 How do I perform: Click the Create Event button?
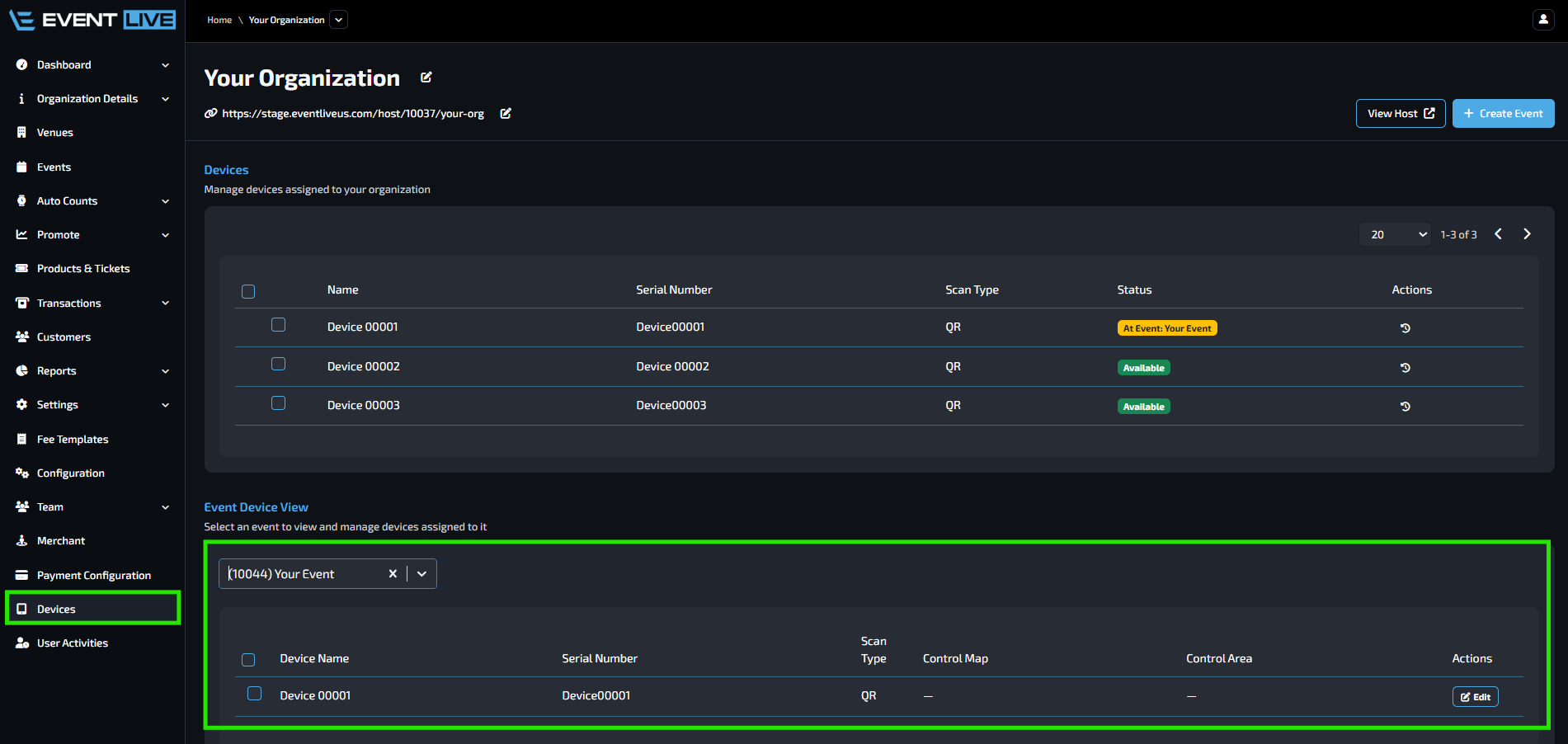[1503, 114]
